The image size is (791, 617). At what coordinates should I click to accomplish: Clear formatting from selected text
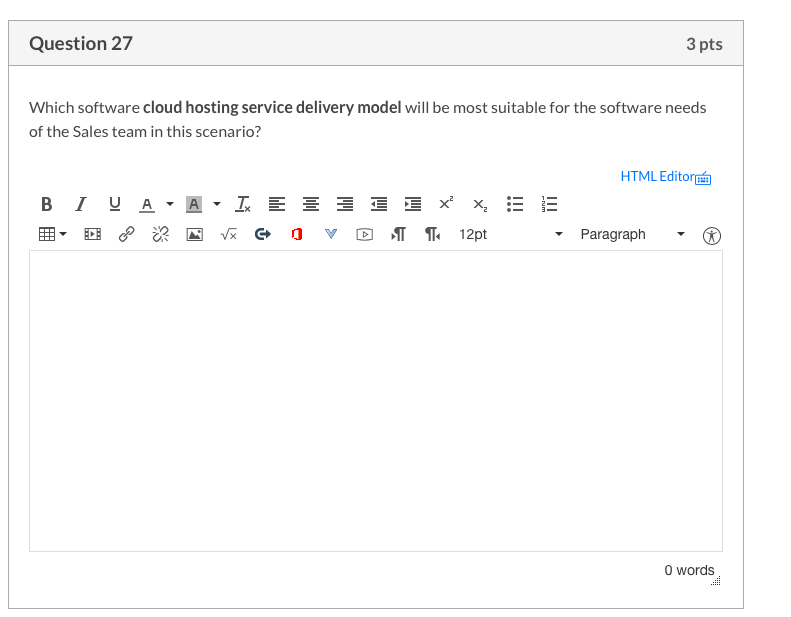tap(243, 204)
